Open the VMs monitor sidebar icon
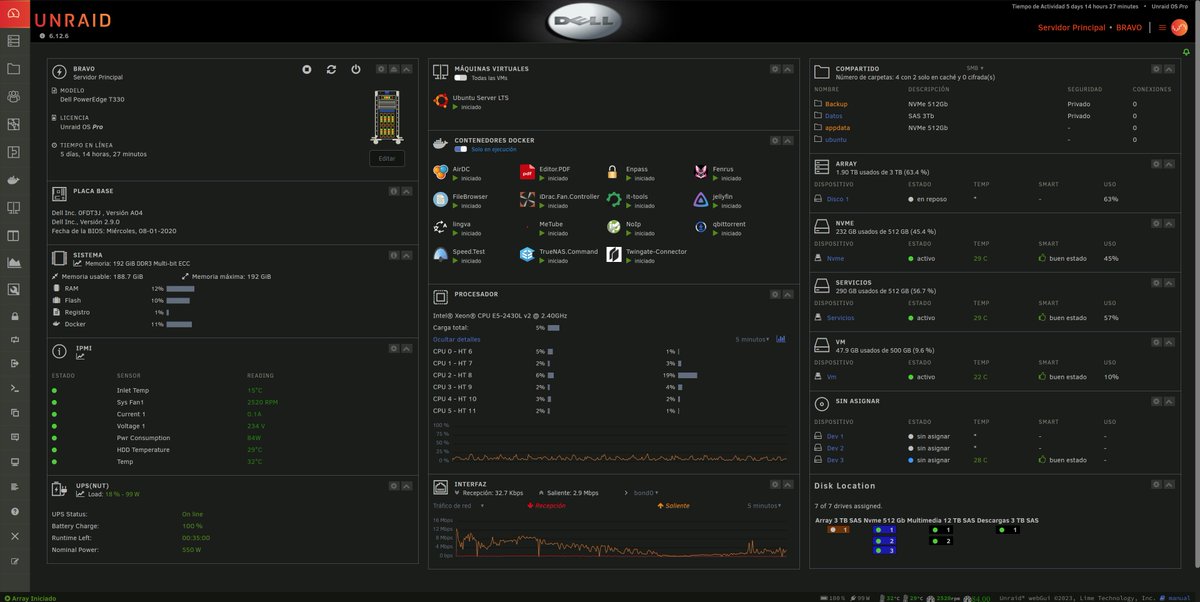 point(14,208)
